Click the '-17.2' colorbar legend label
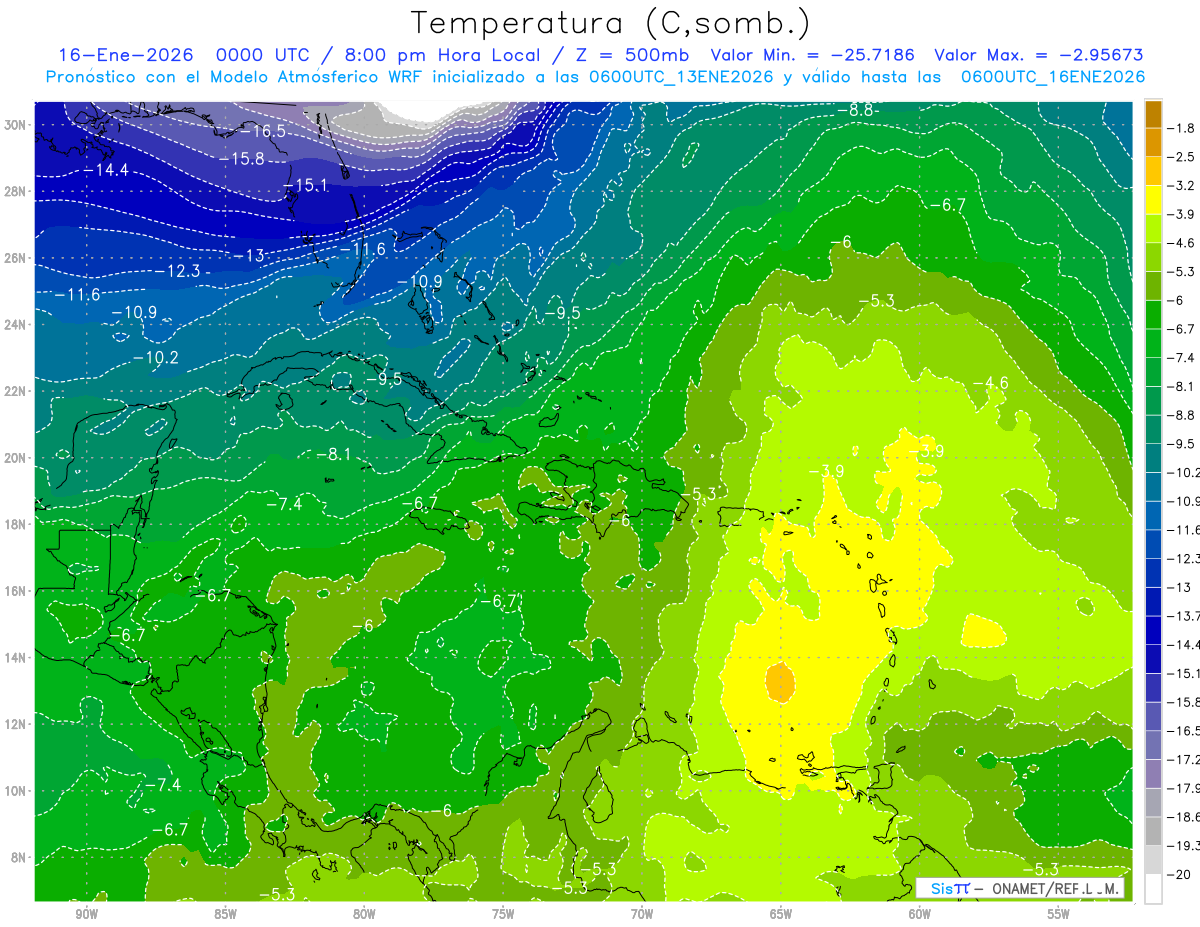1200x927 pixels. [x=1186, y=760]
